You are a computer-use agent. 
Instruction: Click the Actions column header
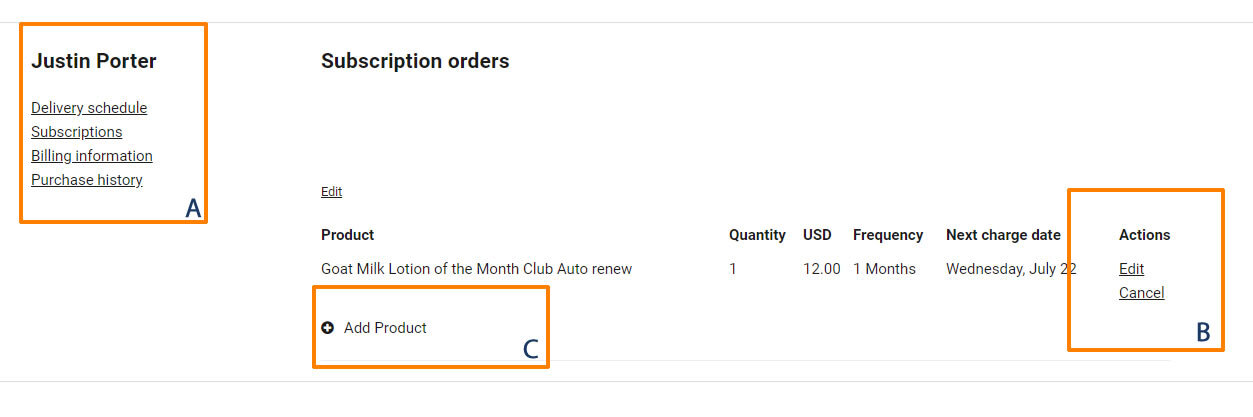click(1144, 235)
